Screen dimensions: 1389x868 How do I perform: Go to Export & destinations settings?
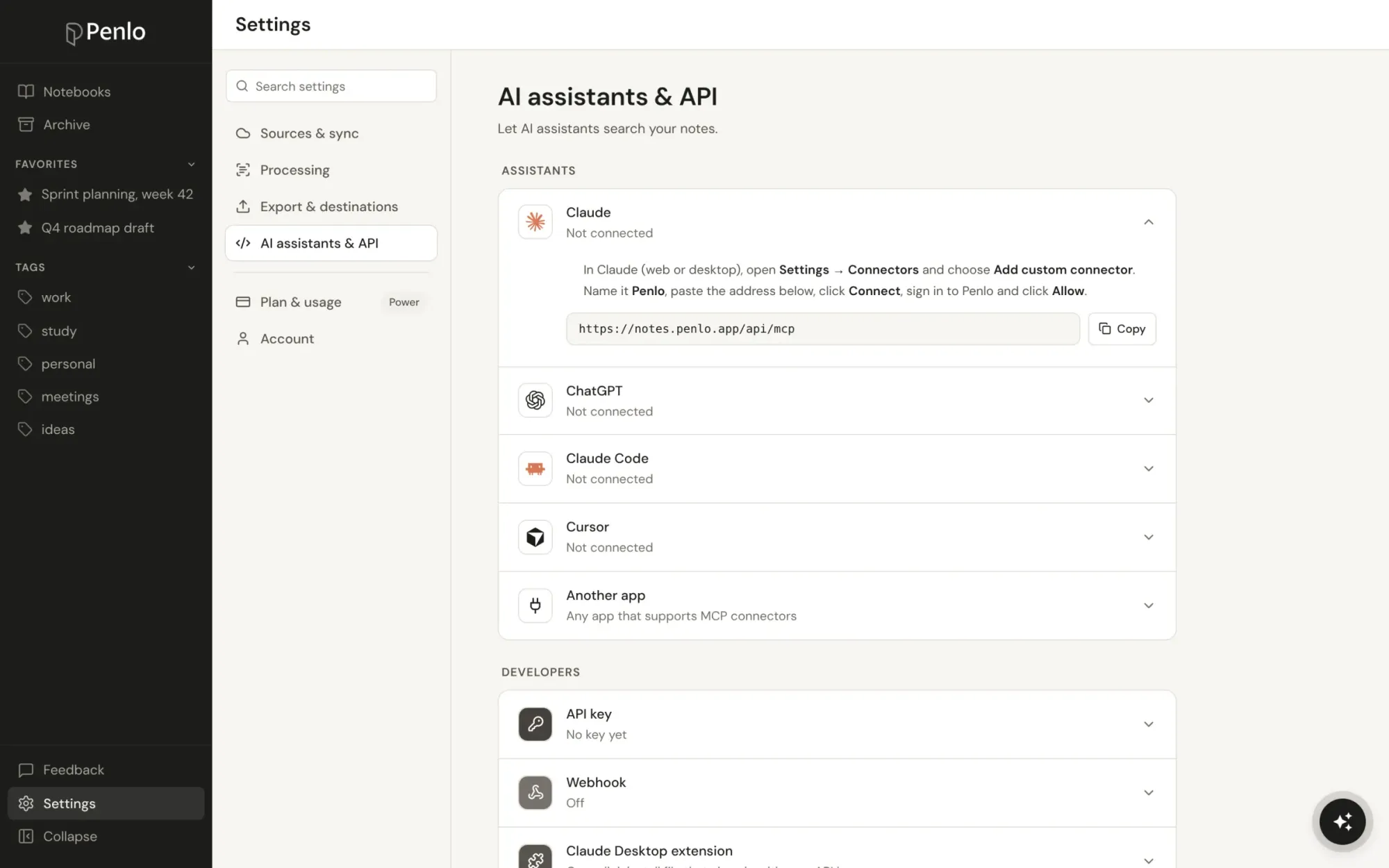(331, 207)
